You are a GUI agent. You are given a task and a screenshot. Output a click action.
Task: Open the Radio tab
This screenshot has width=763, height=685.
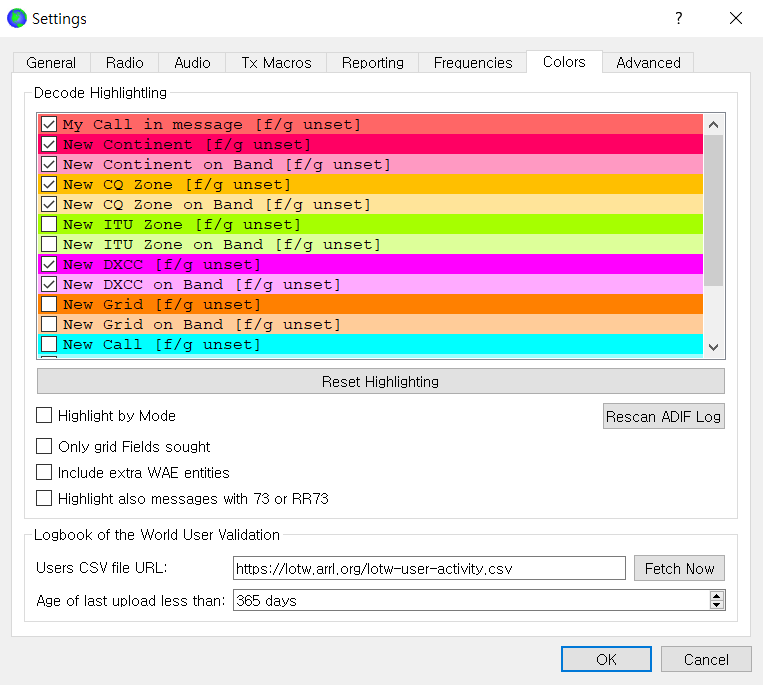coord(125,63)
